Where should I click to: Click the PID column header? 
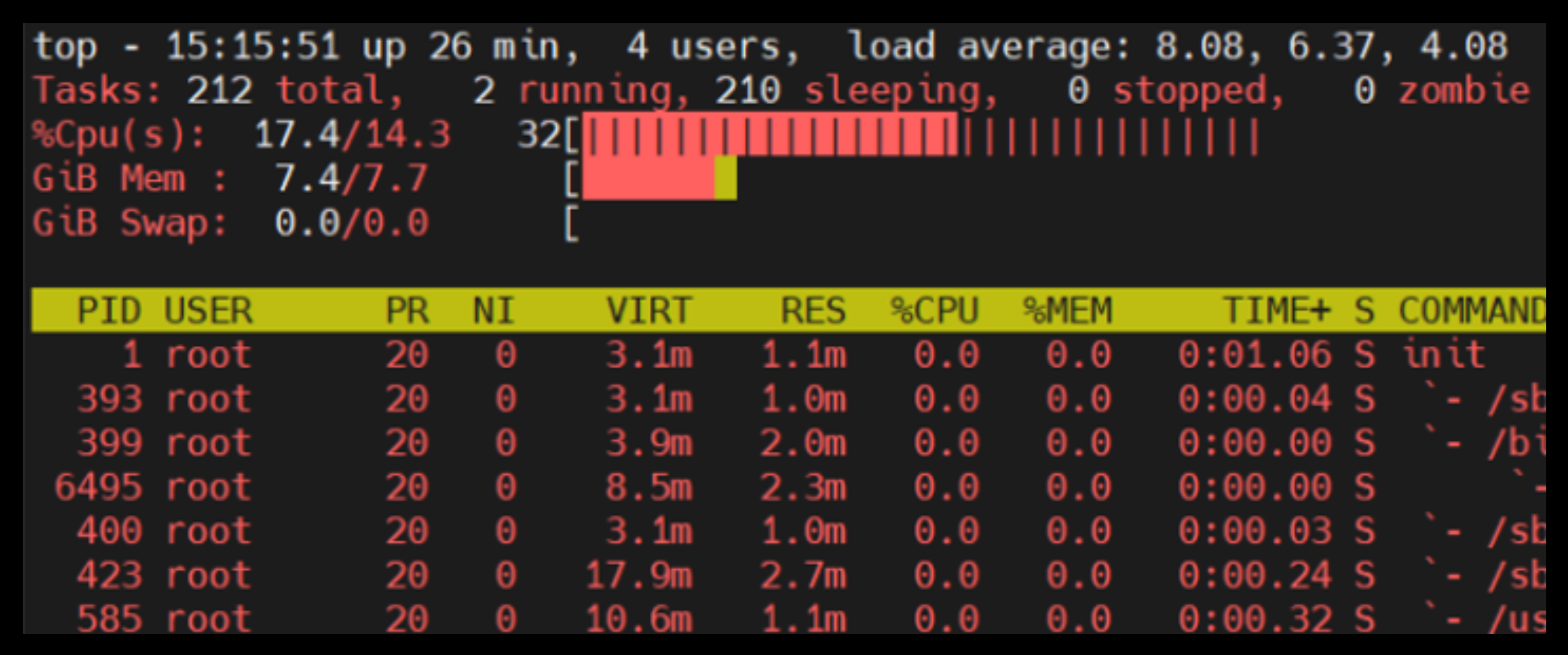(108, 310)
